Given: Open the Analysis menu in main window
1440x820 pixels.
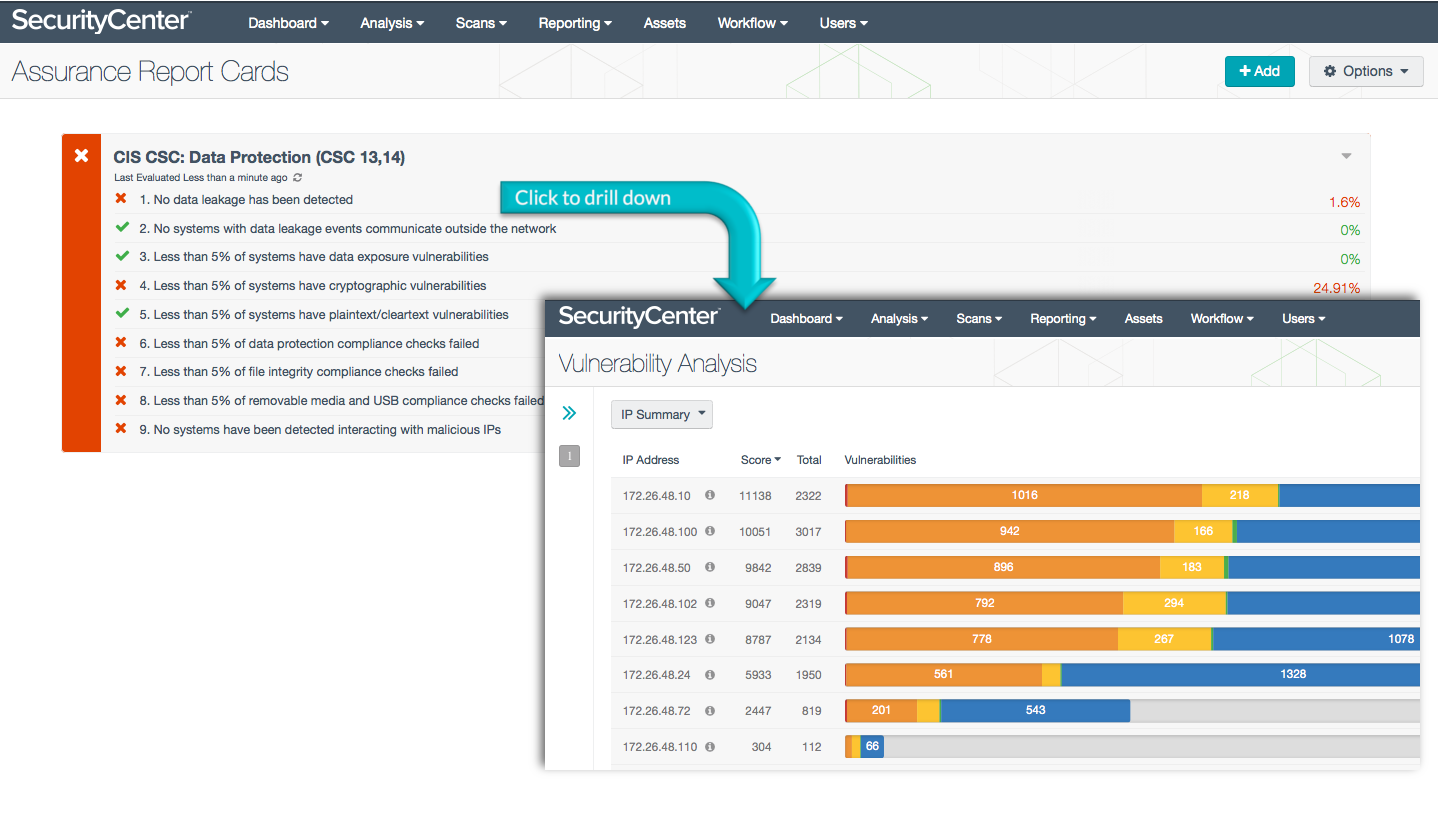Looking at the screenshot, I should click(392, 23).
